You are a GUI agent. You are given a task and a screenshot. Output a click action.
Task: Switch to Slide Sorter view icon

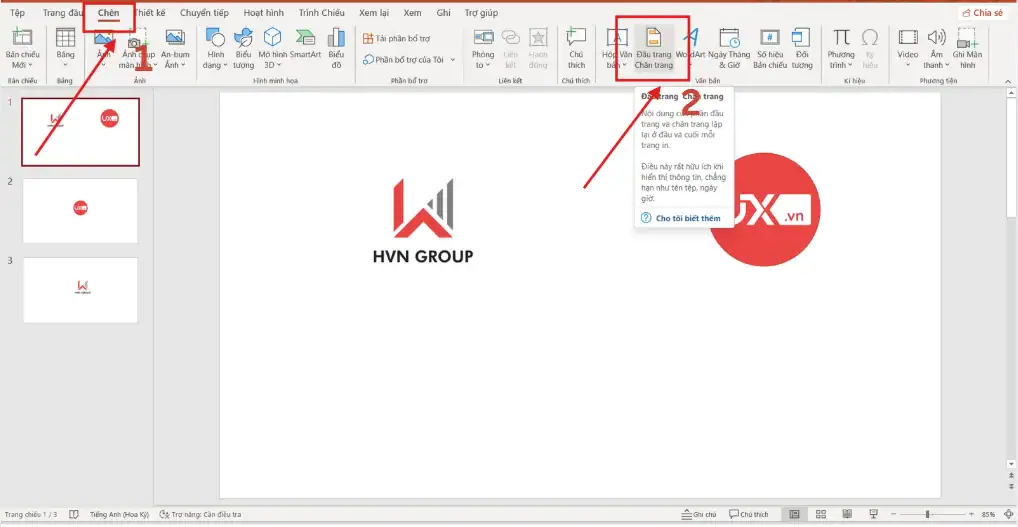click(x=820, y=514)
